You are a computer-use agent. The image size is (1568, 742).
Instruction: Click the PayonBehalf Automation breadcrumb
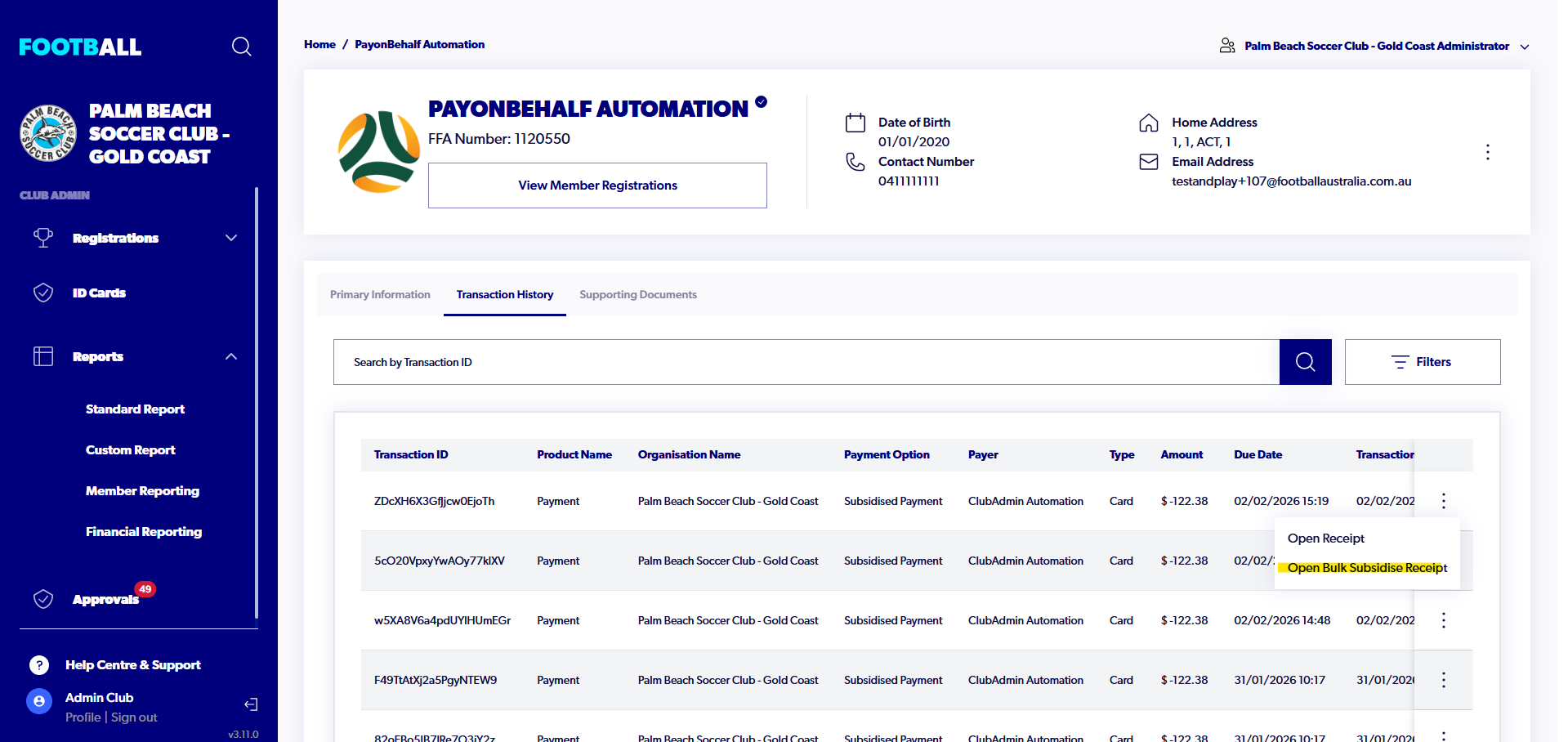(x=419, y=44)
